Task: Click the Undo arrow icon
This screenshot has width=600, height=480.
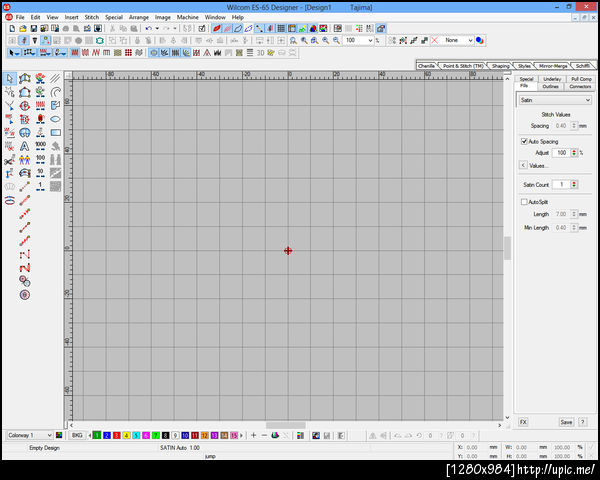Action: pyautogui.click(x=148, y=28)
